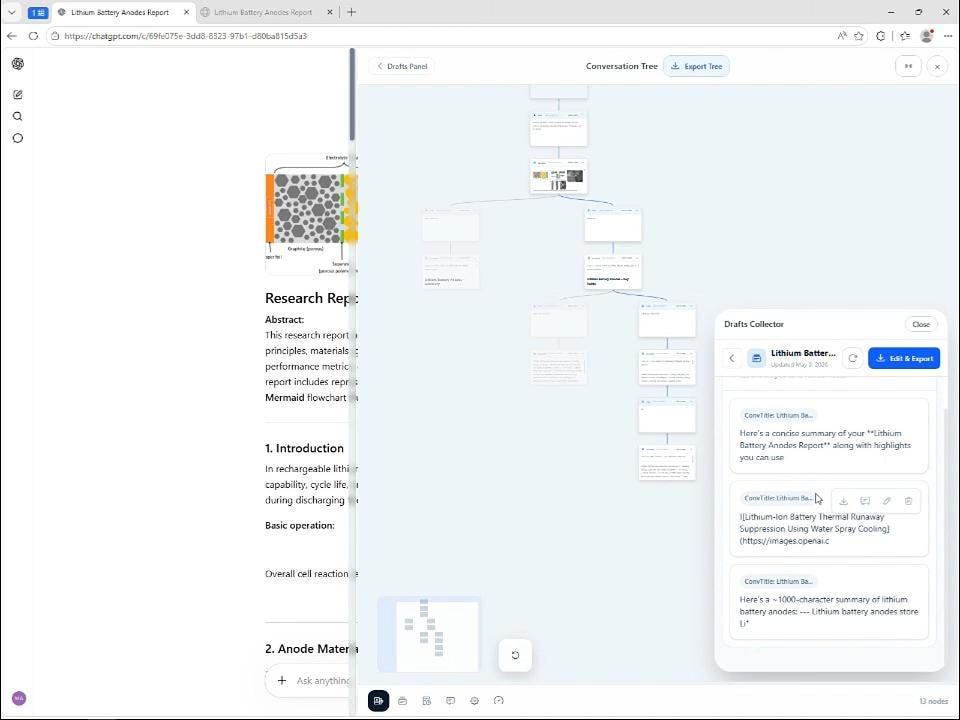Click the address bar URL
The width and height of the screenshot is (960, 720).
pyautogui.click(x=186, y=36)
